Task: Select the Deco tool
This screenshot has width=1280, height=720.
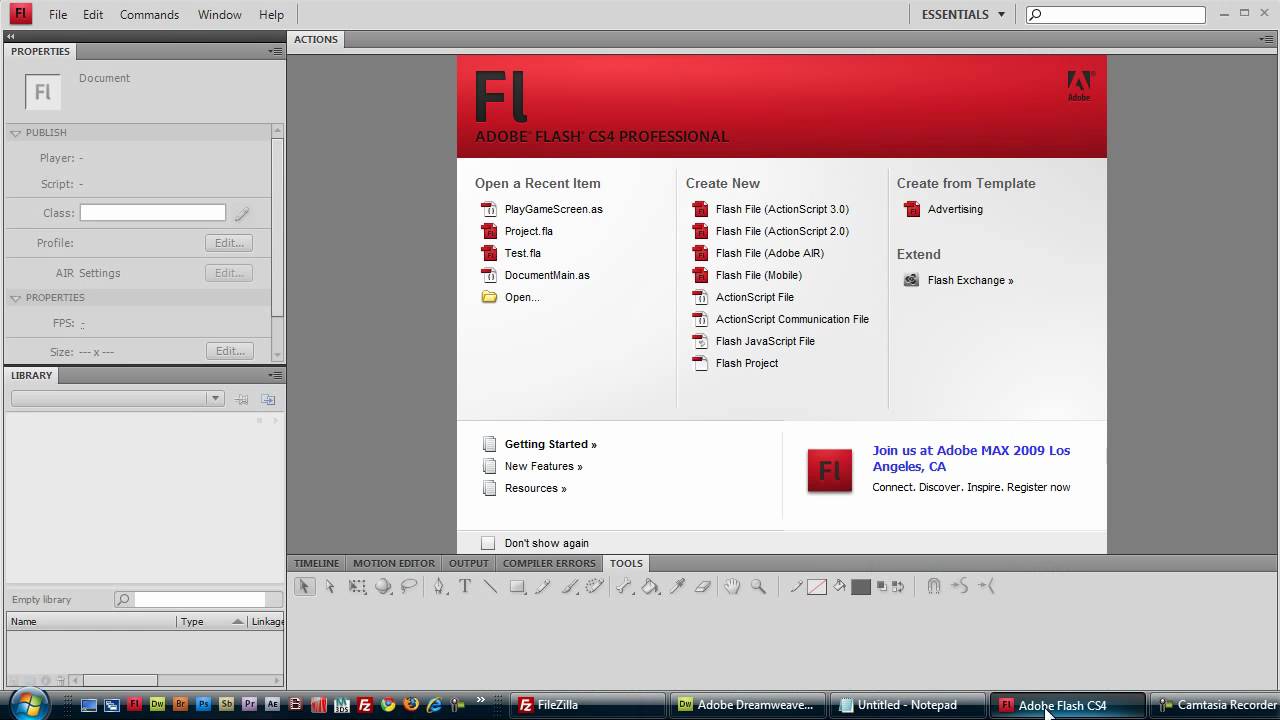Action: click(595, 587)
